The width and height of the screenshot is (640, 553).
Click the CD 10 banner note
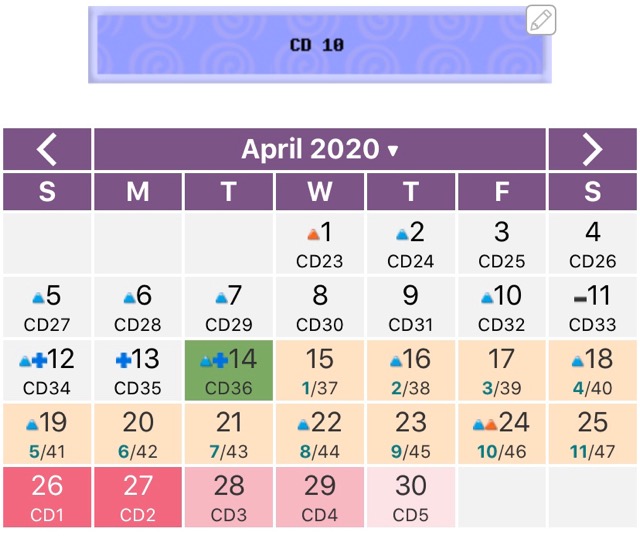(x=320, y=45)
